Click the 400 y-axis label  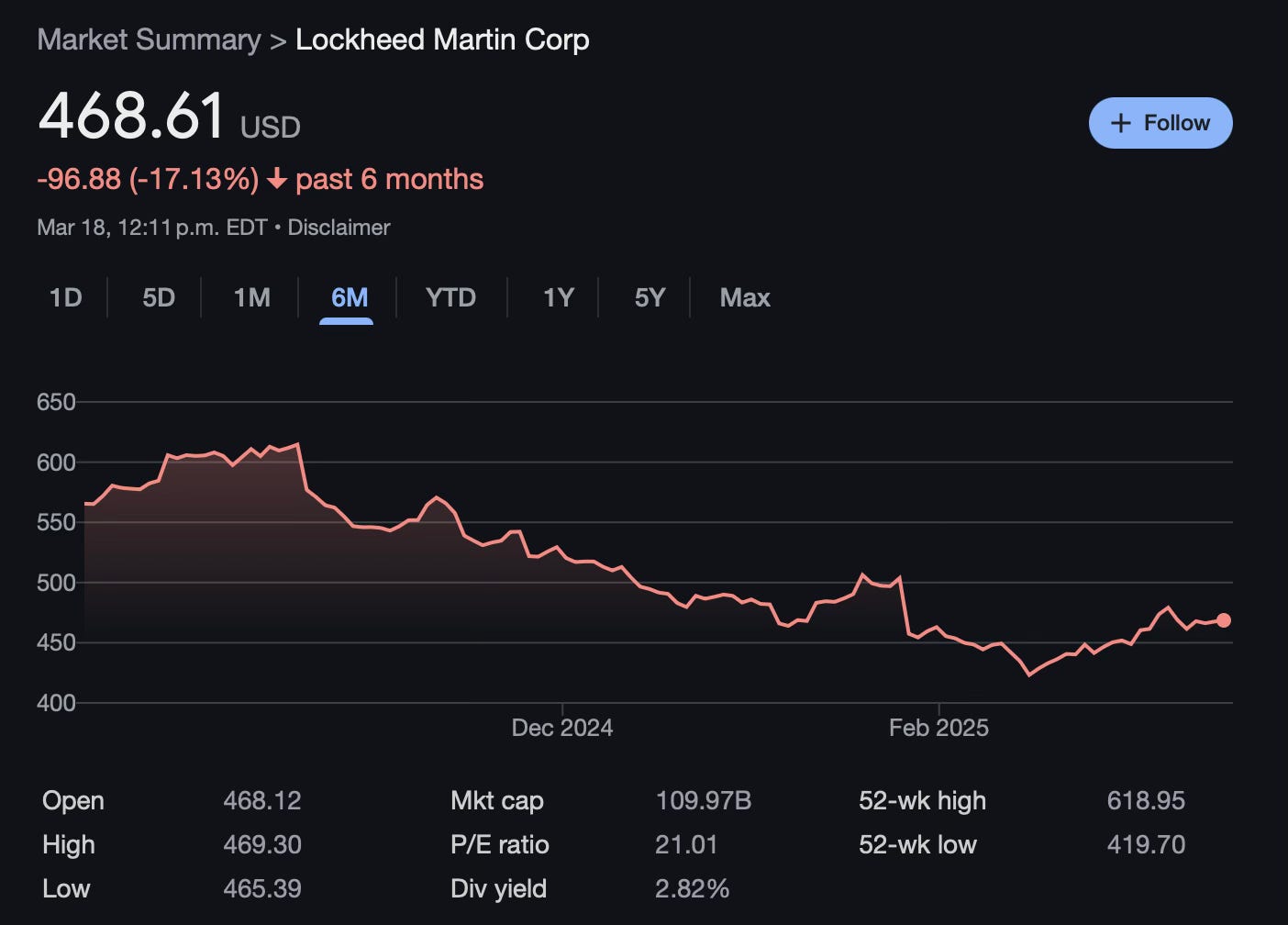[56, 703]
